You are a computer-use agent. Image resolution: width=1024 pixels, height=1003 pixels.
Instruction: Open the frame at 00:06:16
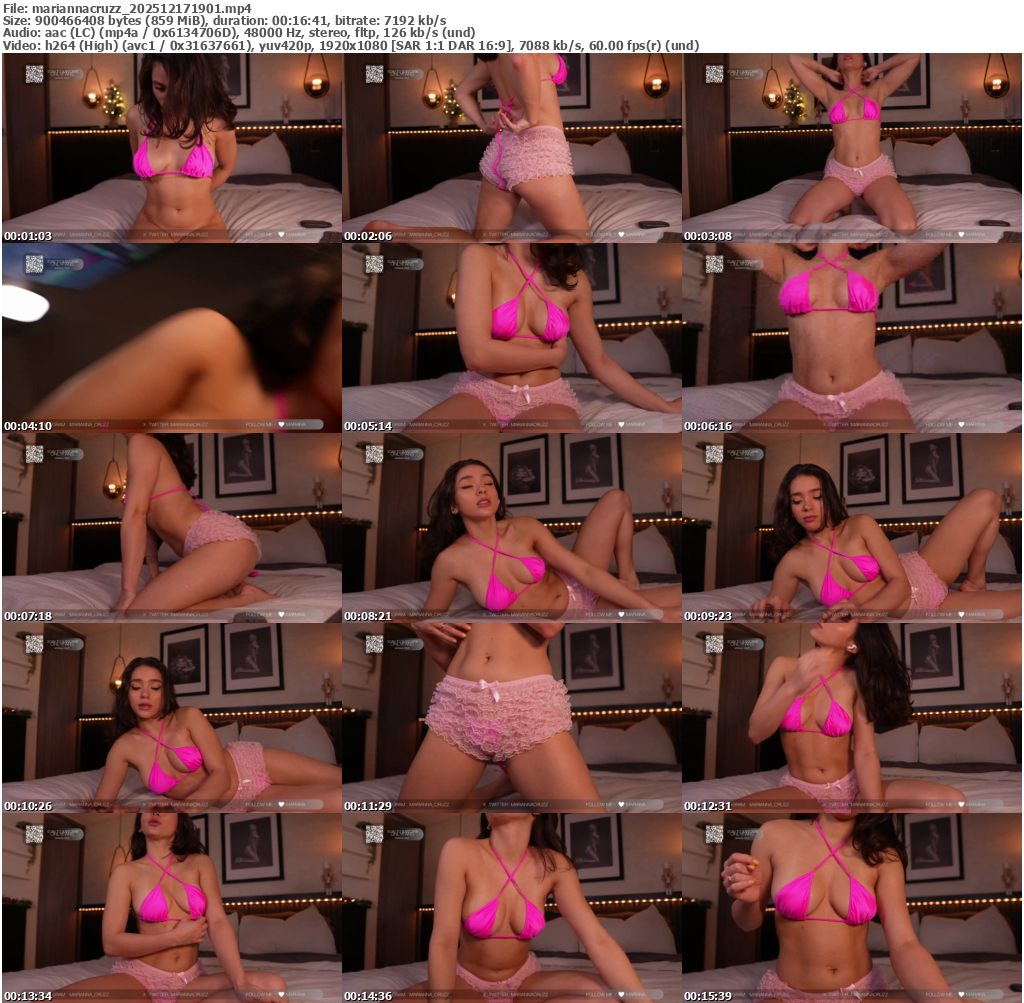click(x=851, y=338)
